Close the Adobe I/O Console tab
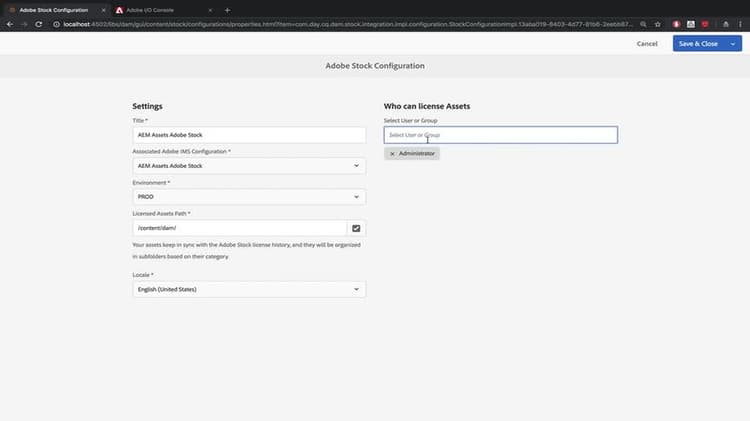This screenshot has height=421, width=750. (210, 10)
